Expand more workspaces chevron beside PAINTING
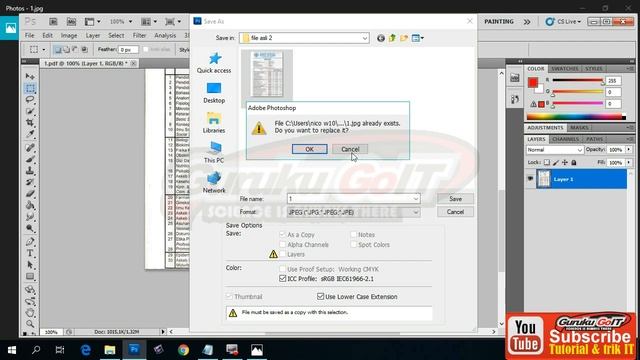 pos(527,22)
